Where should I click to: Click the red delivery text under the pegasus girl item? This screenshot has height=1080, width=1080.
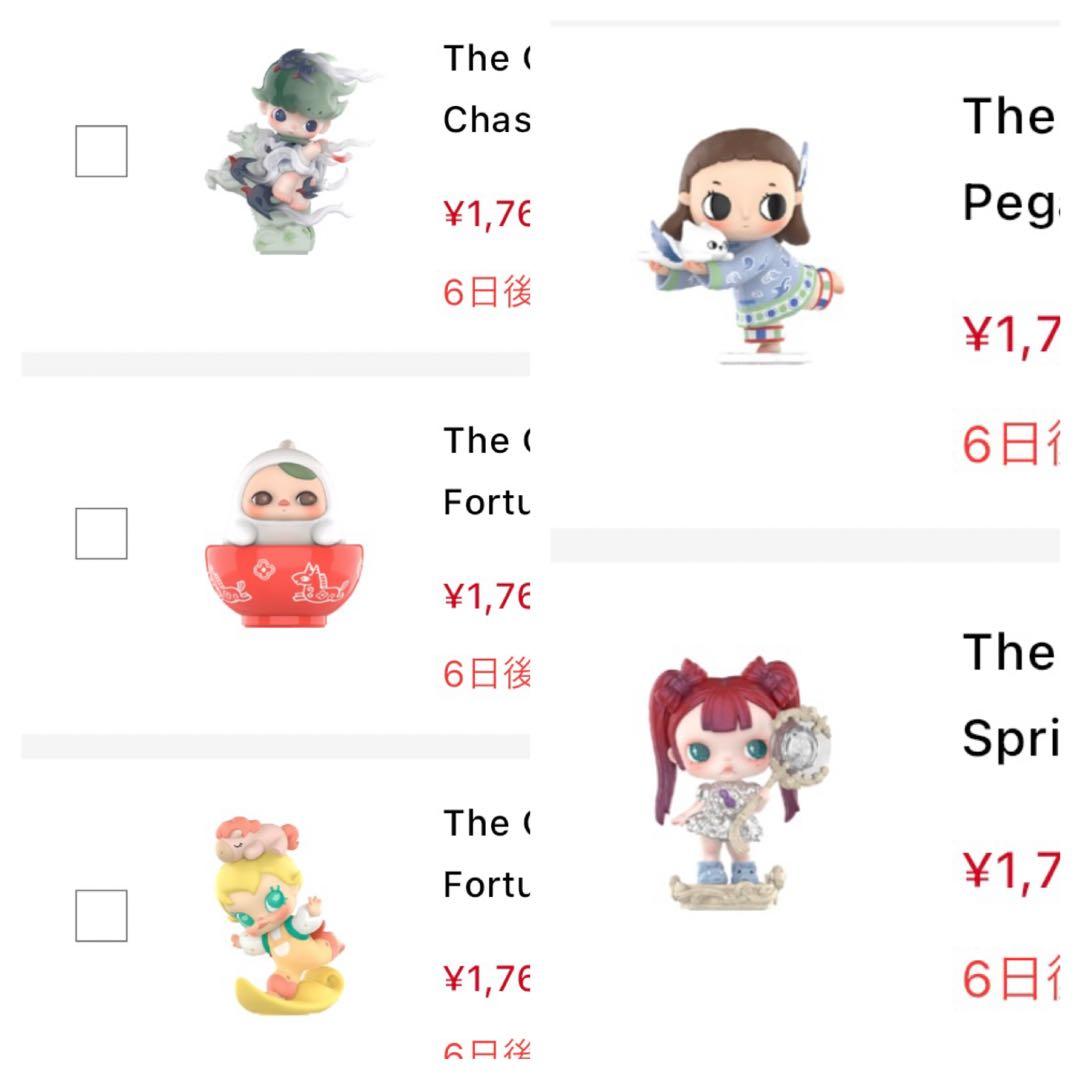pyautogui.click(x=1010, y=443)
